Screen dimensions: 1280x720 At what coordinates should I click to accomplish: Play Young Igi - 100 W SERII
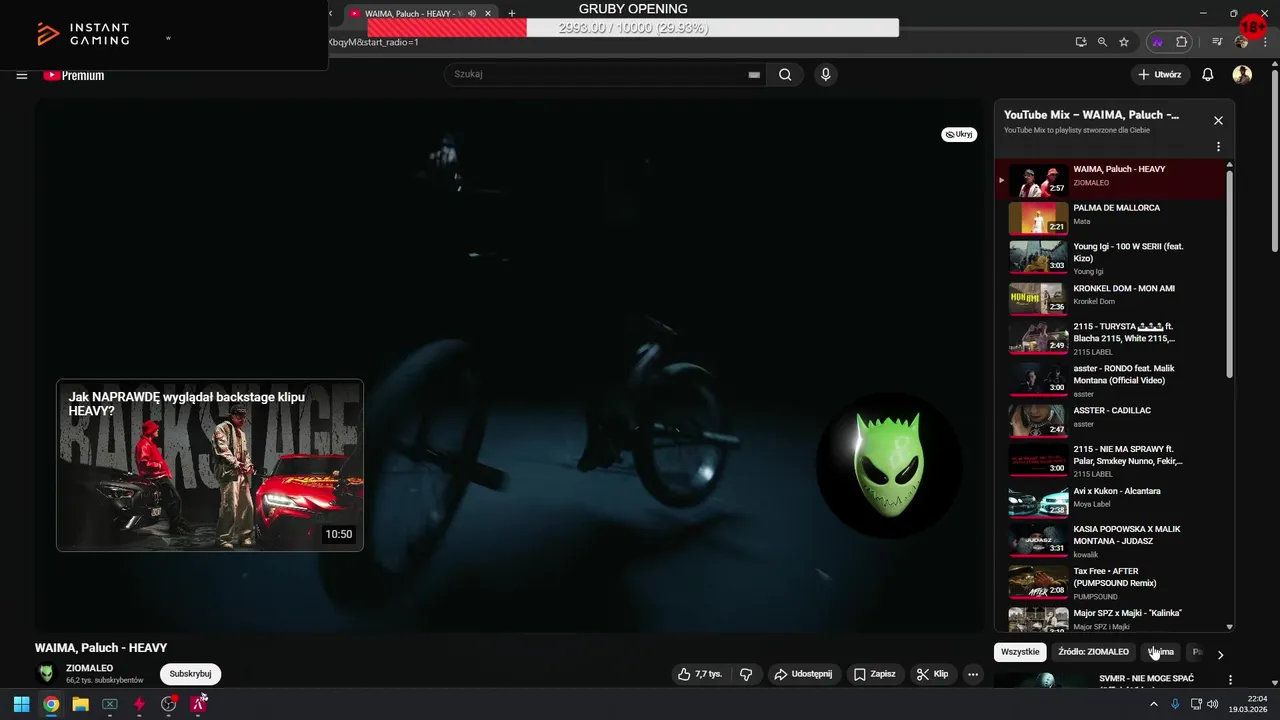[1110, 257]
